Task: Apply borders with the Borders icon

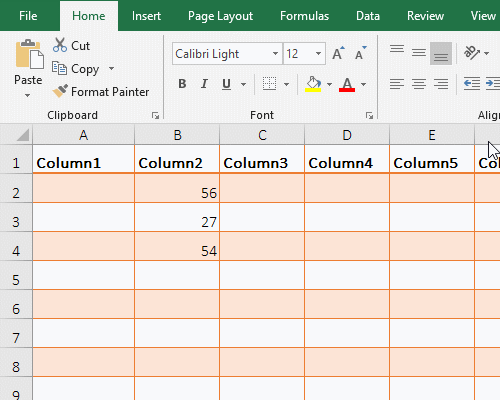Action: click(269, 84)
